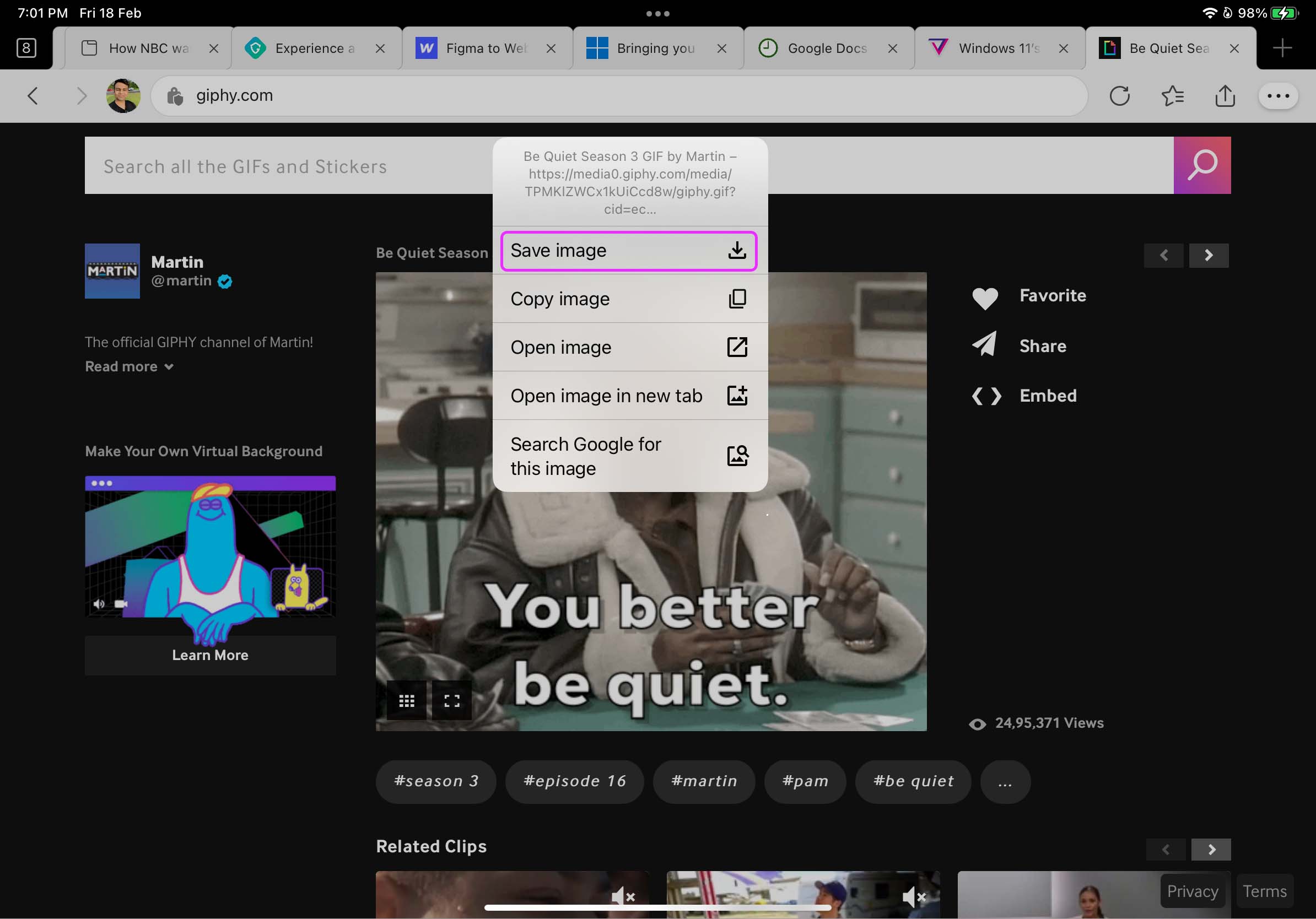Open the #pam tag
Screen dimensions: 1316x919
click(805, 781)
